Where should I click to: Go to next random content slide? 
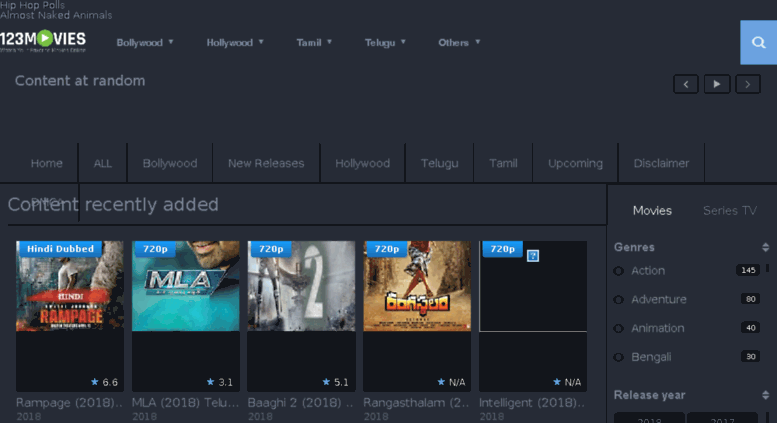pyautogui.click(x=748, y=84)
